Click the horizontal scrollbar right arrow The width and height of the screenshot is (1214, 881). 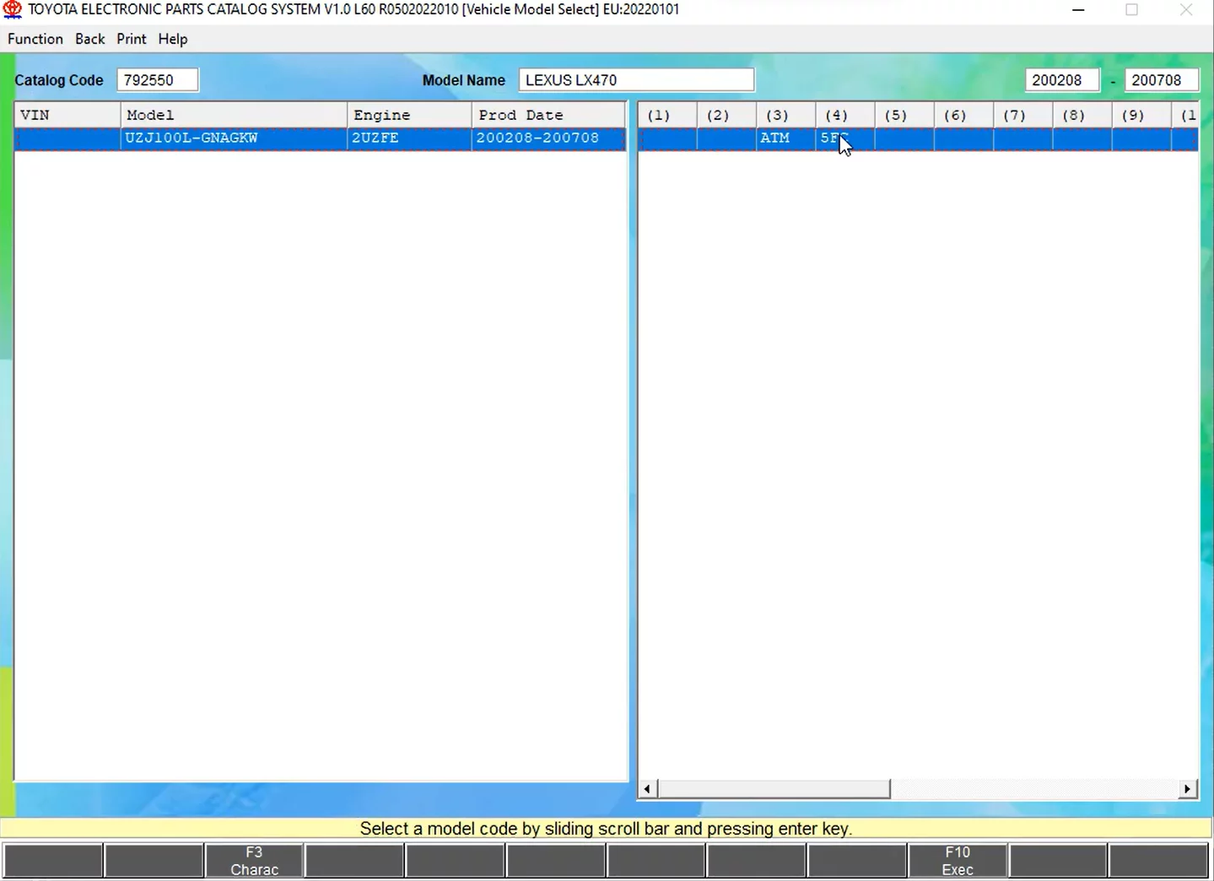(x=1187, y=789)
